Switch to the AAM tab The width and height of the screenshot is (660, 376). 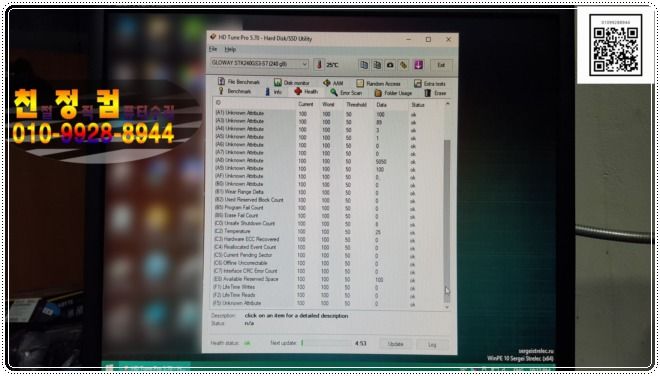coord(333,83)
